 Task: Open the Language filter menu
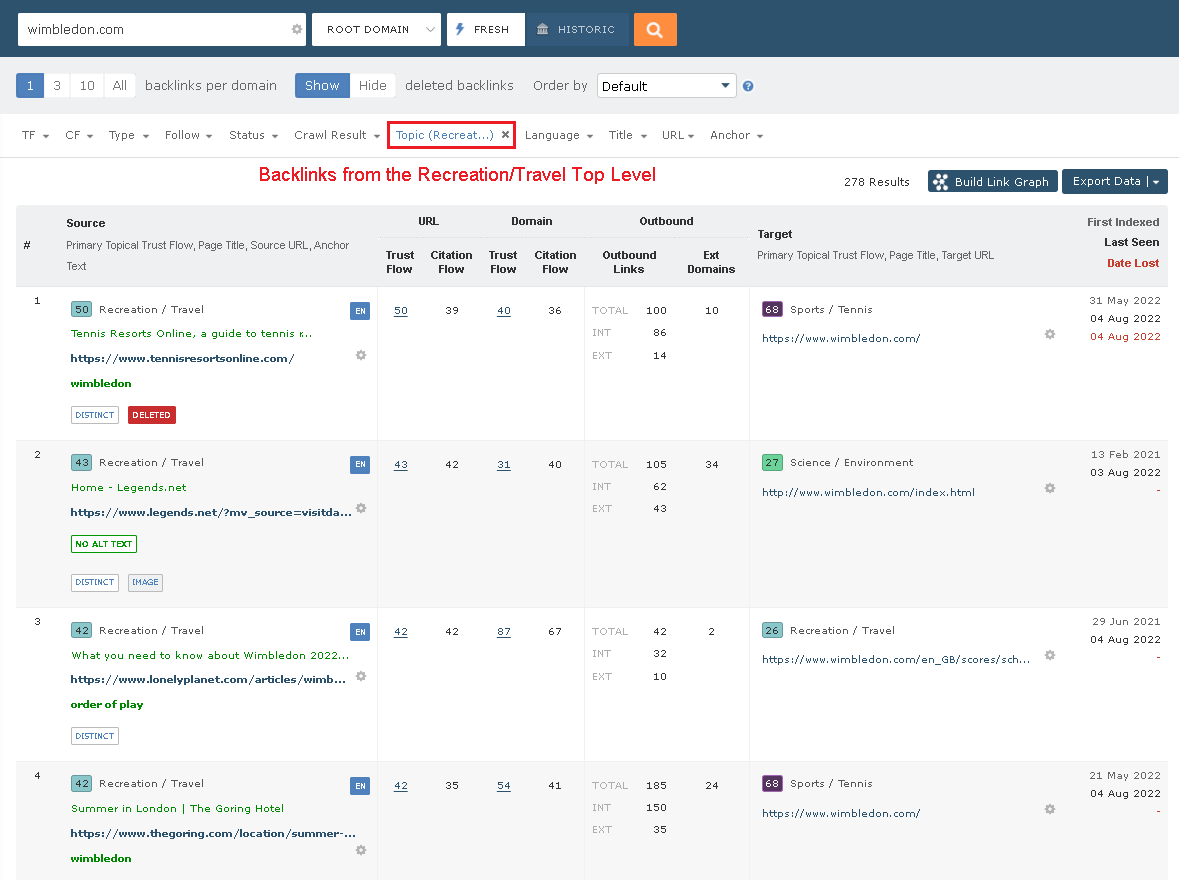point(560,135)
